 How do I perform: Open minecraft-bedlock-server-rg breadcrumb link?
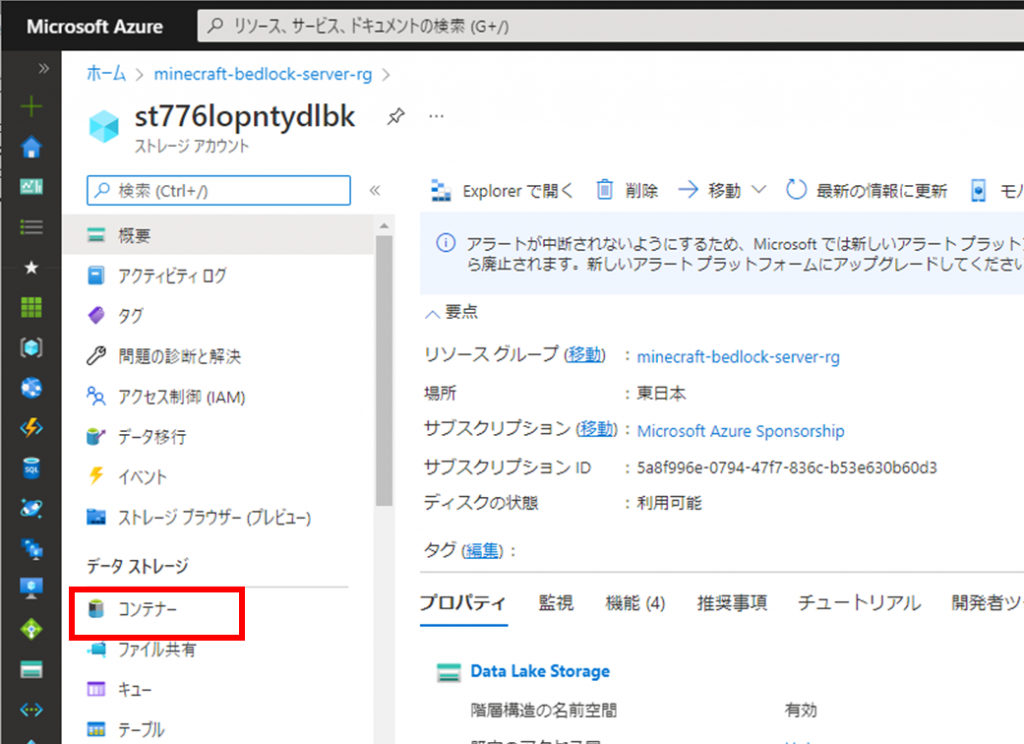click(263, 74)
